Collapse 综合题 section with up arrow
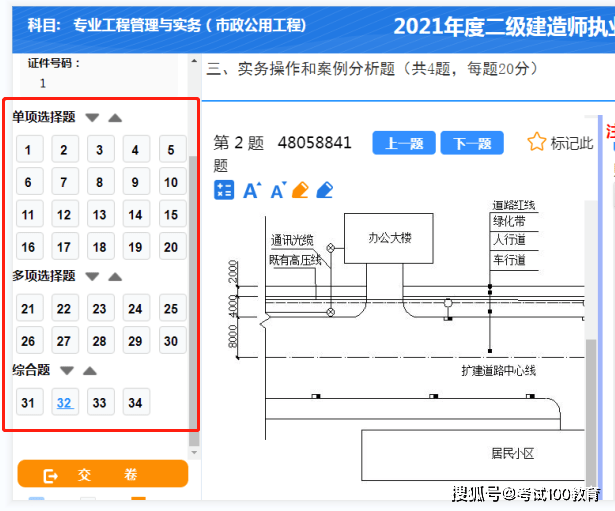Screen dimensions: 615x511 click(x=90, y=370)
